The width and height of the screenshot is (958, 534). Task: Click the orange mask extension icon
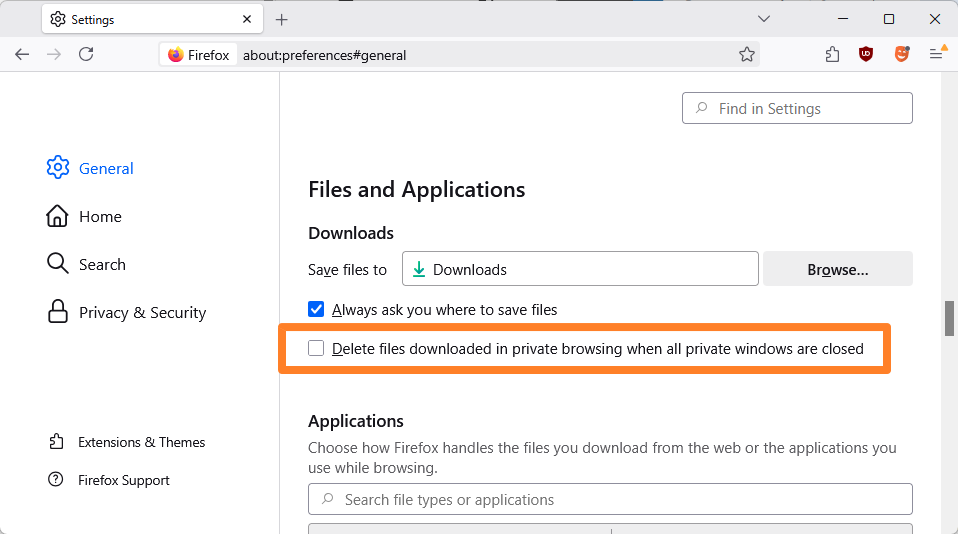(x=901, y=55)
